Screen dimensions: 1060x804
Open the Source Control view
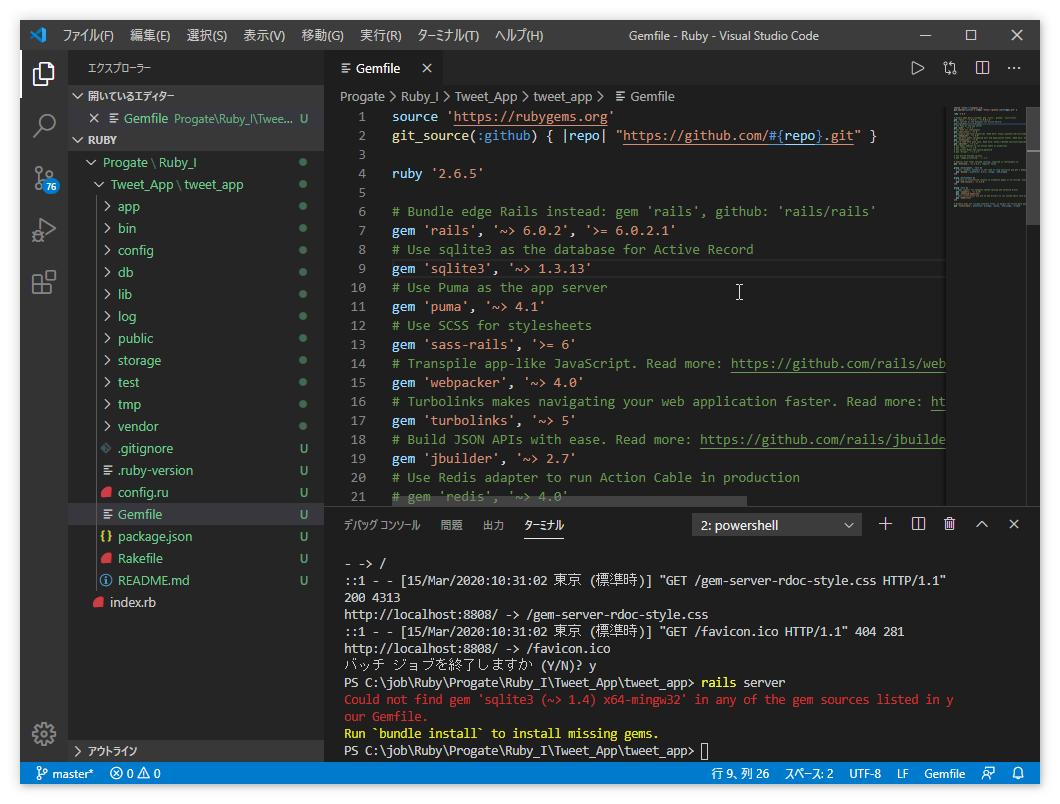(44, 179)
